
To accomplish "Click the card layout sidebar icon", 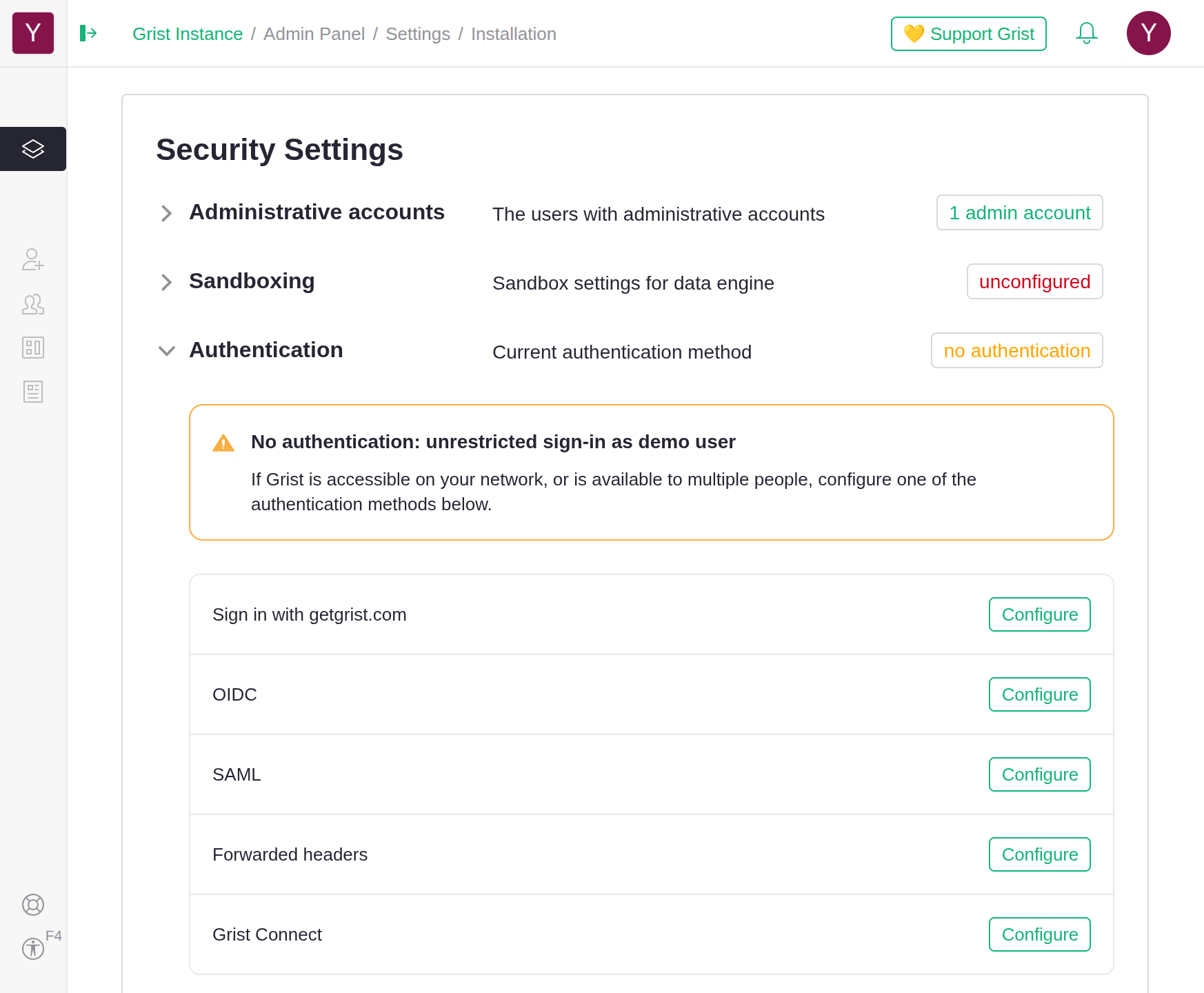I will click(32, 348).
